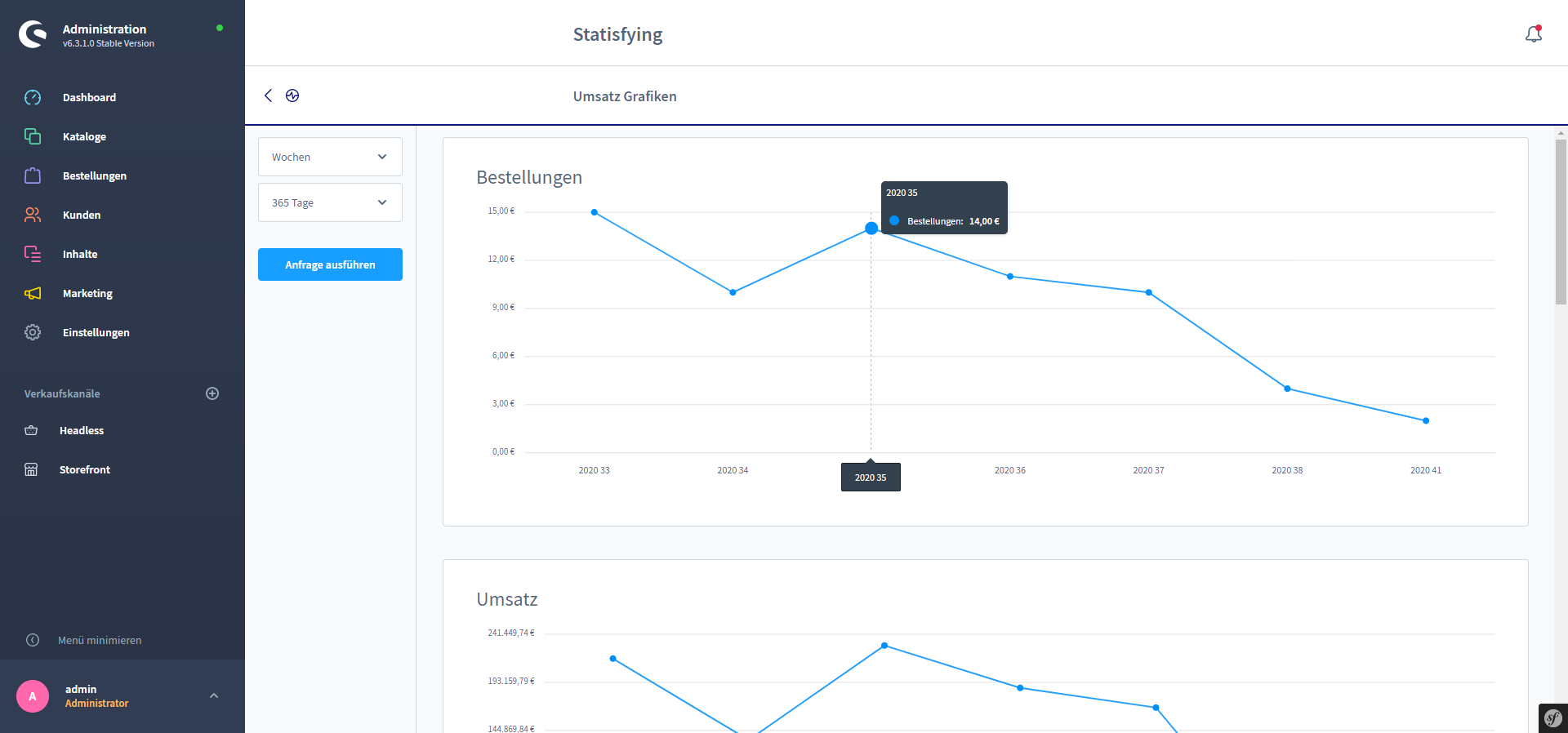Click the 2020 34 data point in Bestellungen chart
Viewport: 1568px width, 733px height.
[733, 292]
